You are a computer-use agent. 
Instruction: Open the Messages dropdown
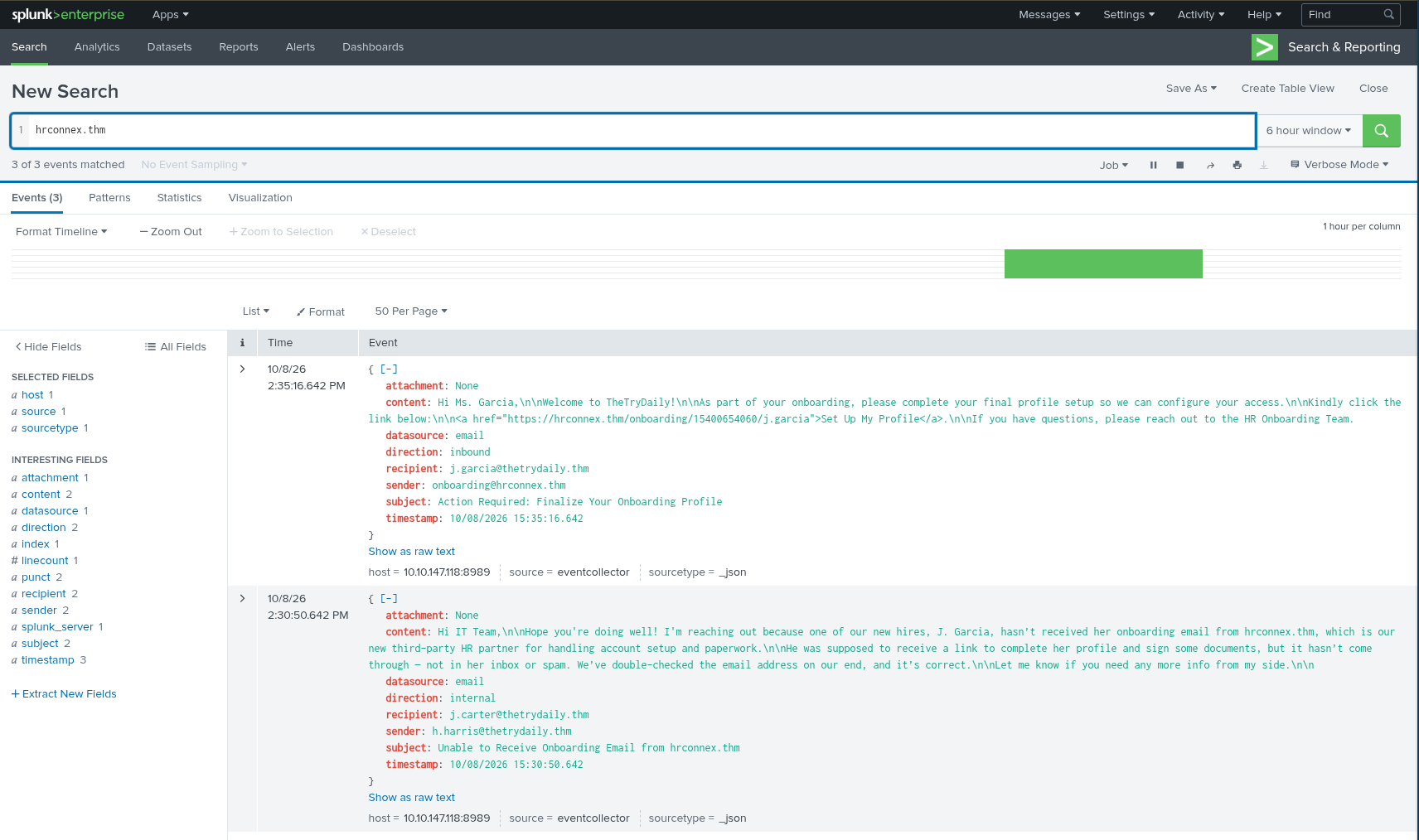1049,15
